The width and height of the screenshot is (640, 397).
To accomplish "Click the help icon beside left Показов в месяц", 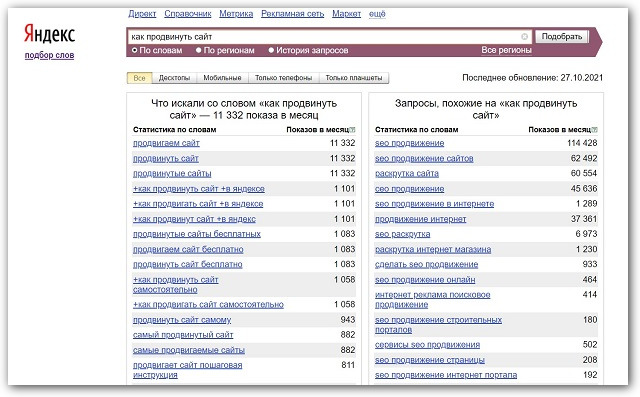I will [352, 130].
